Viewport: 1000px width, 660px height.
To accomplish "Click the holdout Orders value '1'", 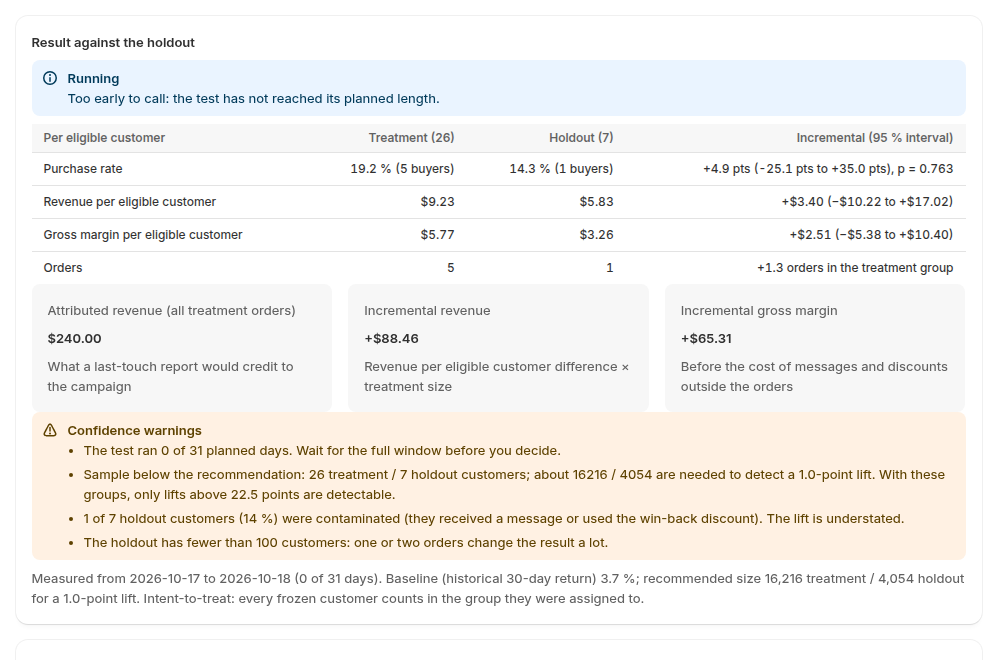I will click(610, 268).
